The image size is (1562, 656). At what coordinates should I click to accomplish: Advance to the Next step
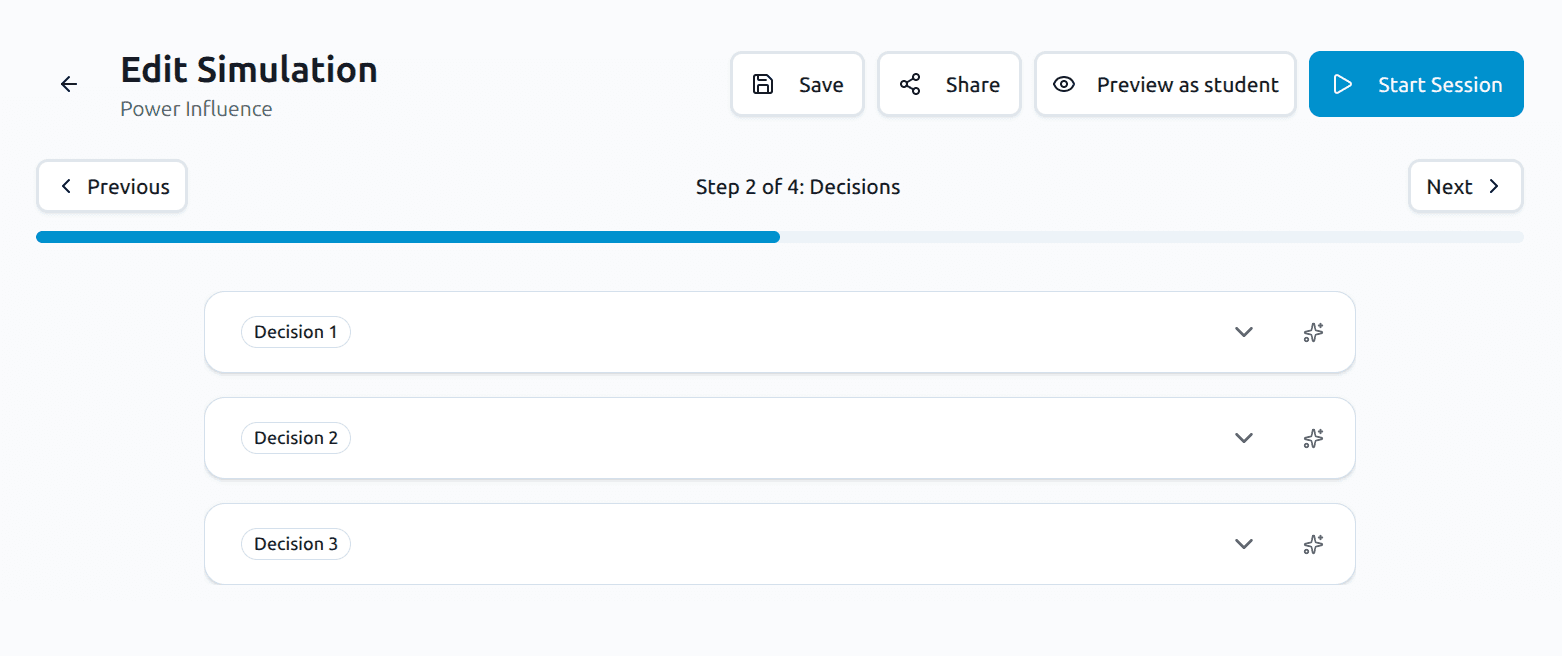tap(1465, 187)
